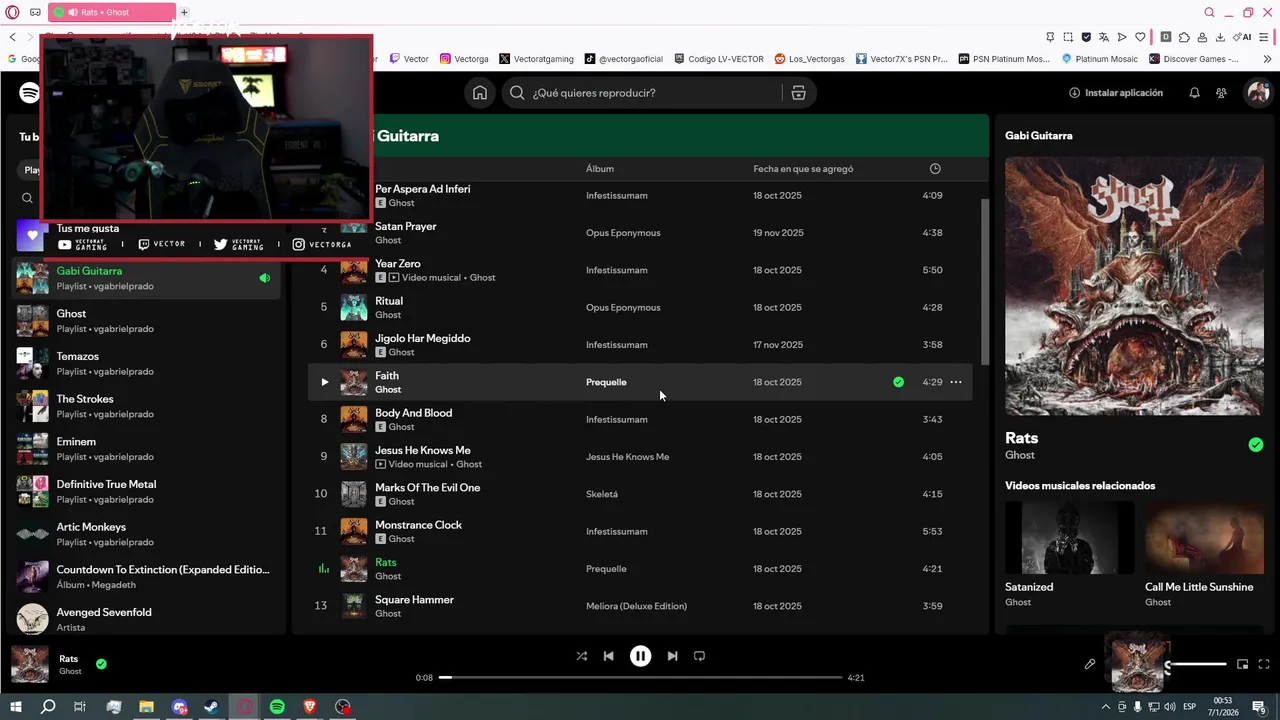Open the notifications bell in Spotify
The height and width of the screenshot is (720, 1280).
click(x=1194, y=93)
